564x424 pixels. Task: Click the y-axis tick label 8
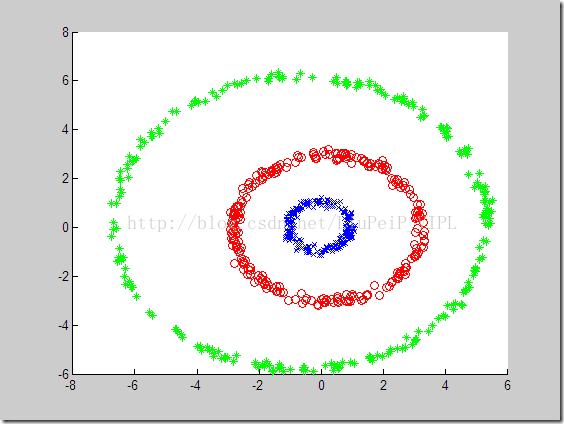pos(65,32)
